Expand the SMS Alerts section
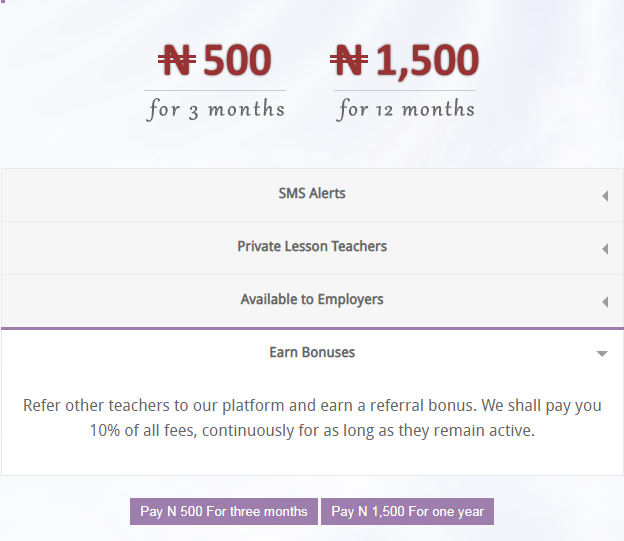Viewport: 624px width, 541px height. (312, 195)
